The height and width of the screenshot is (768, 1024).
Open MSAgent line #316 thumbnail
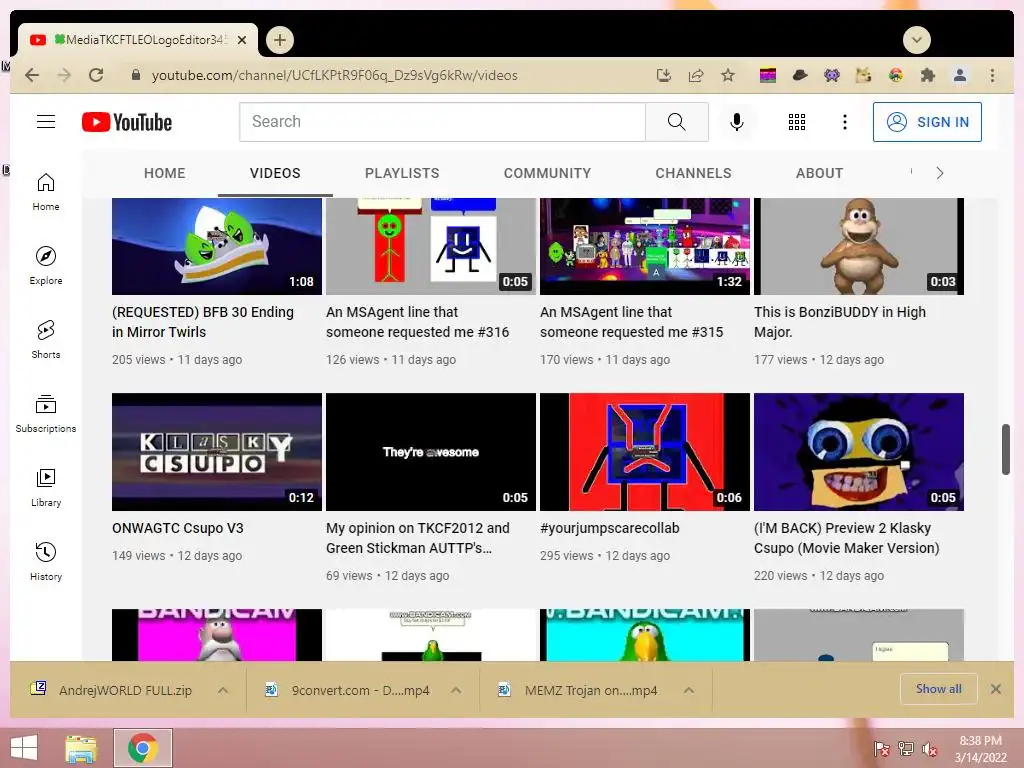click(430, 246)
